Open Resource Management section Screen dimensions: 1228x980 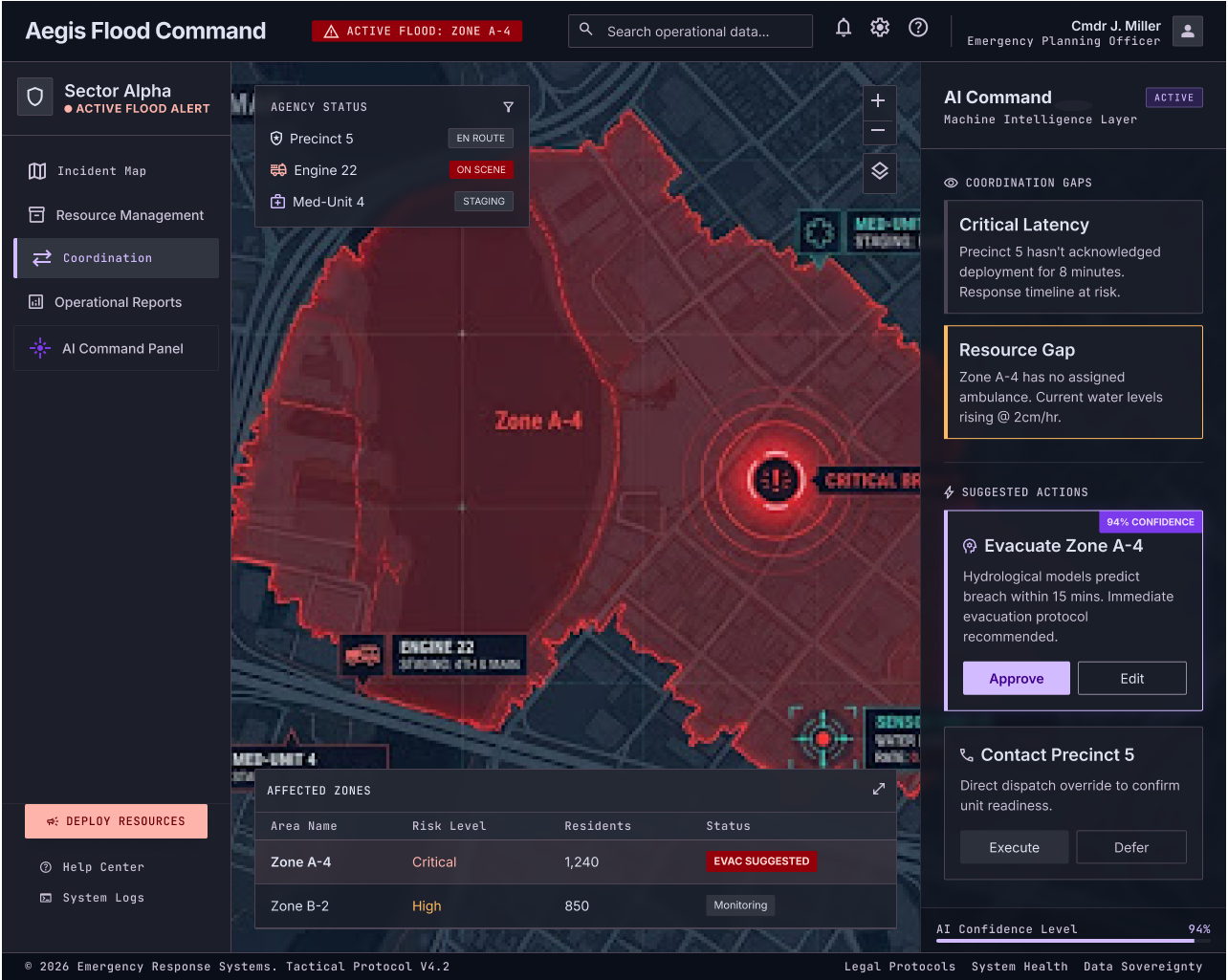pos(117,215)
